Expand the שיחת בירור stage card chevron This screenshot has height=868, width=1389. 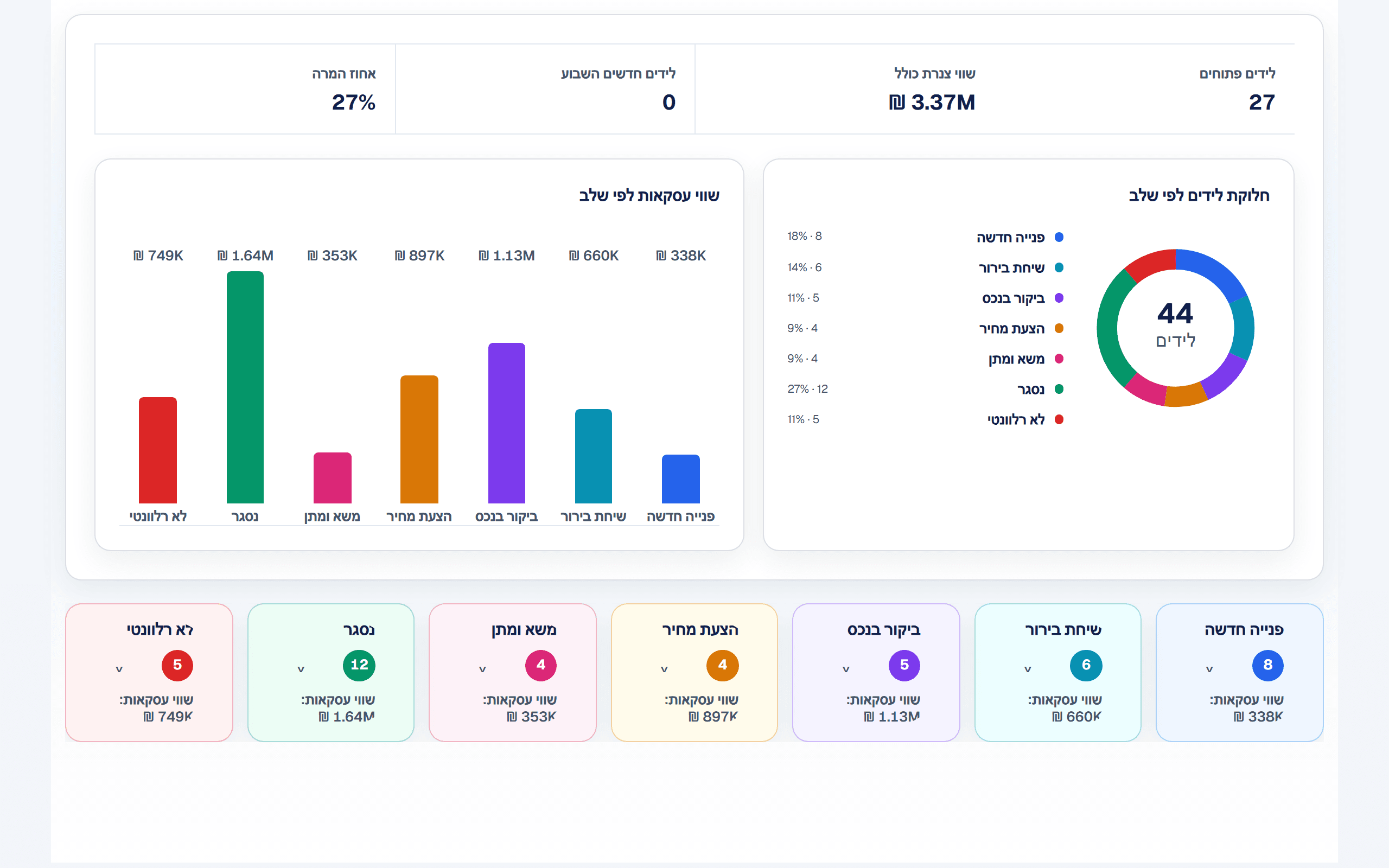pyautogui.click(x=1028, y=669)
